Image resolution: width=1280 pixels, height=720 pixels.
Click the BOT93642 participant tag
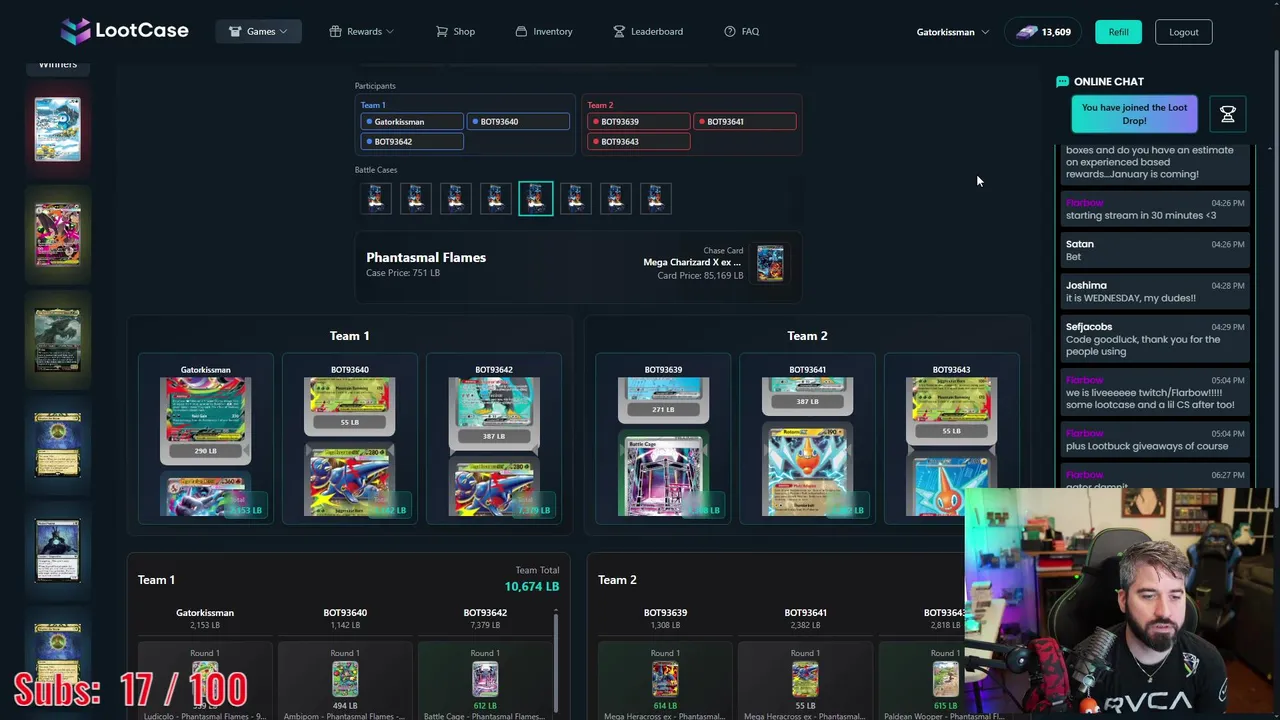(x=412, y=142)
